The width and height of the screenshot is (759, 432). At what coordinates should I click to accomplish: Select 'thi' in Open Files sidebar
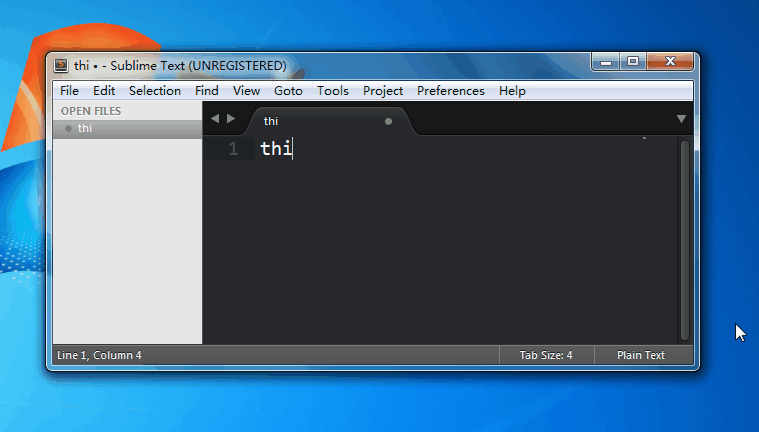click(x=128, y=128)
